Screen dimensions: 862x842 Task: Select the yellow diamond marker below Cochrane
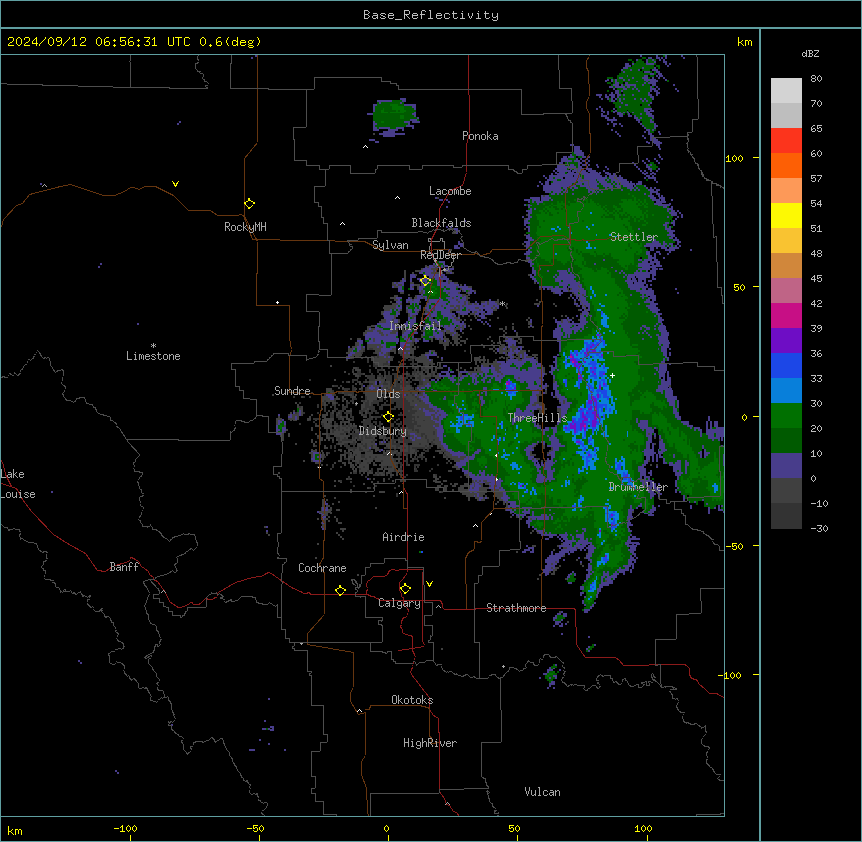[340, 590]
